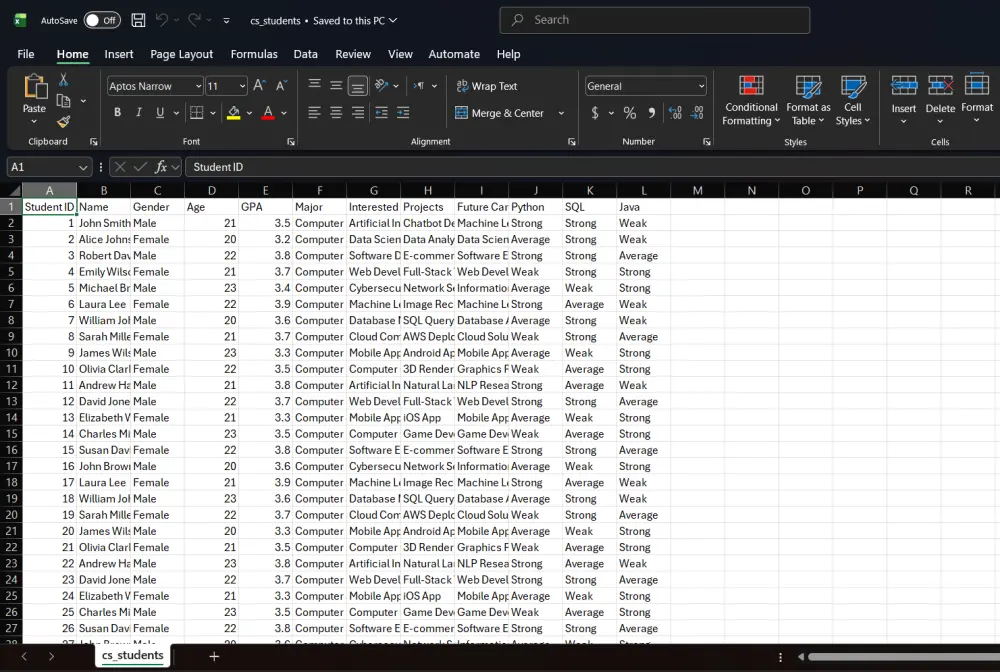
Task: Click the Align Left icon
Action: tap(314, 113)
